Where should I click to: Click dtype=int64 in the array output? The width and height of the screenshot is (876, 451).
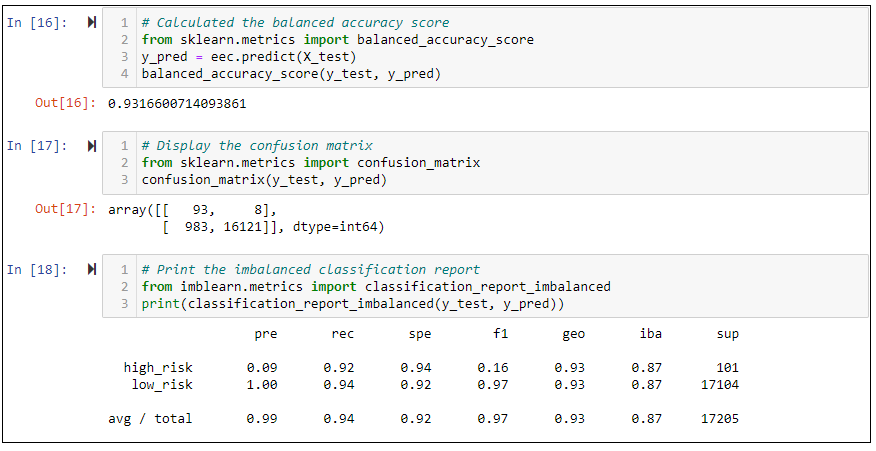click(335, 227)
